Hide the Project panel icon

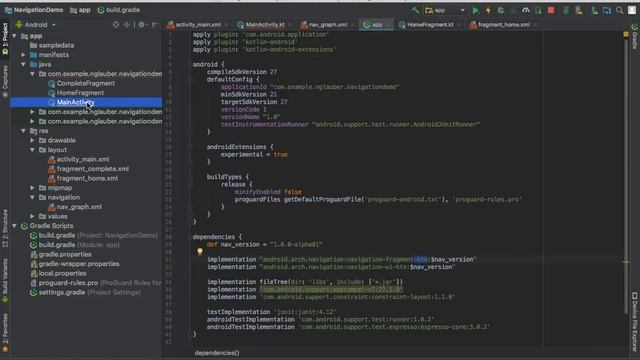pos(155,25)
